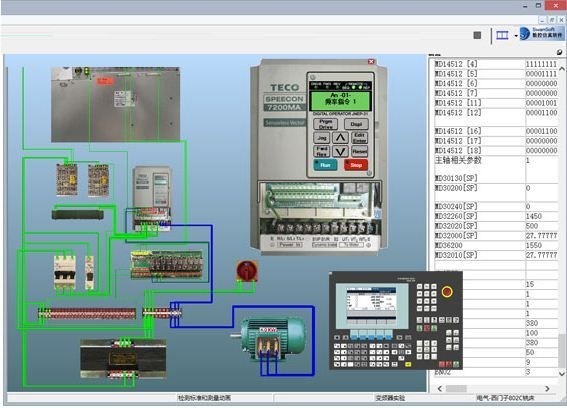Toggle the three-pole circuit breaker
The height and width of the screenshot is (408, 567).
(x=64, y=272)
